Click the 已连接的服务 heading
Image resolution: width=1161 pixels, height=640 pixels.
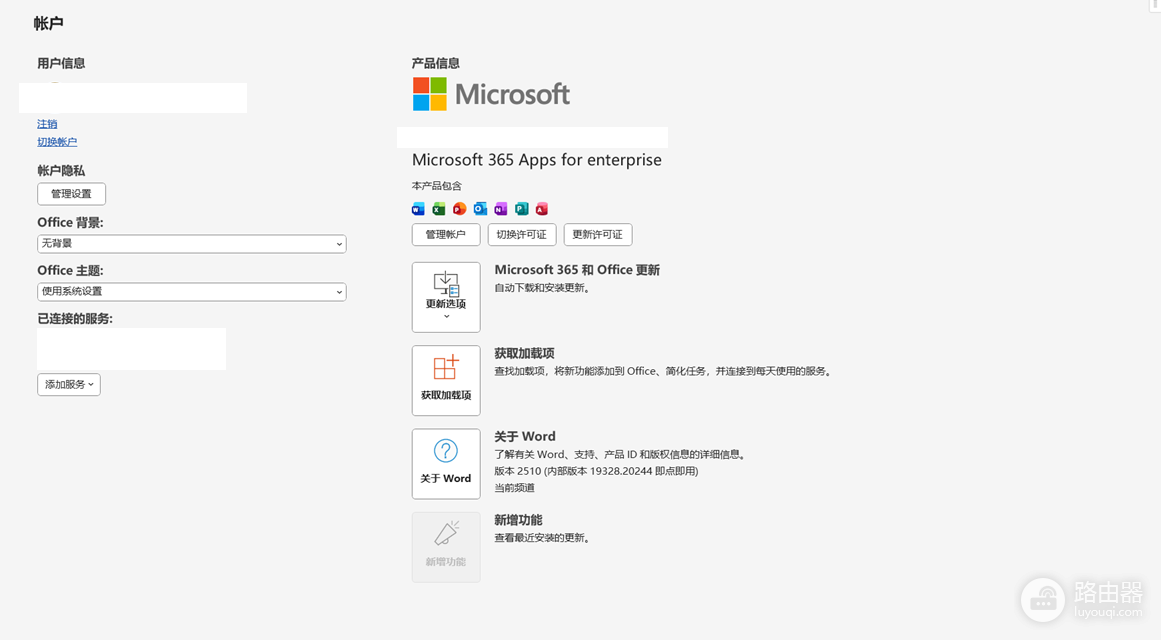pyautogui.click(x=75, y=319)
